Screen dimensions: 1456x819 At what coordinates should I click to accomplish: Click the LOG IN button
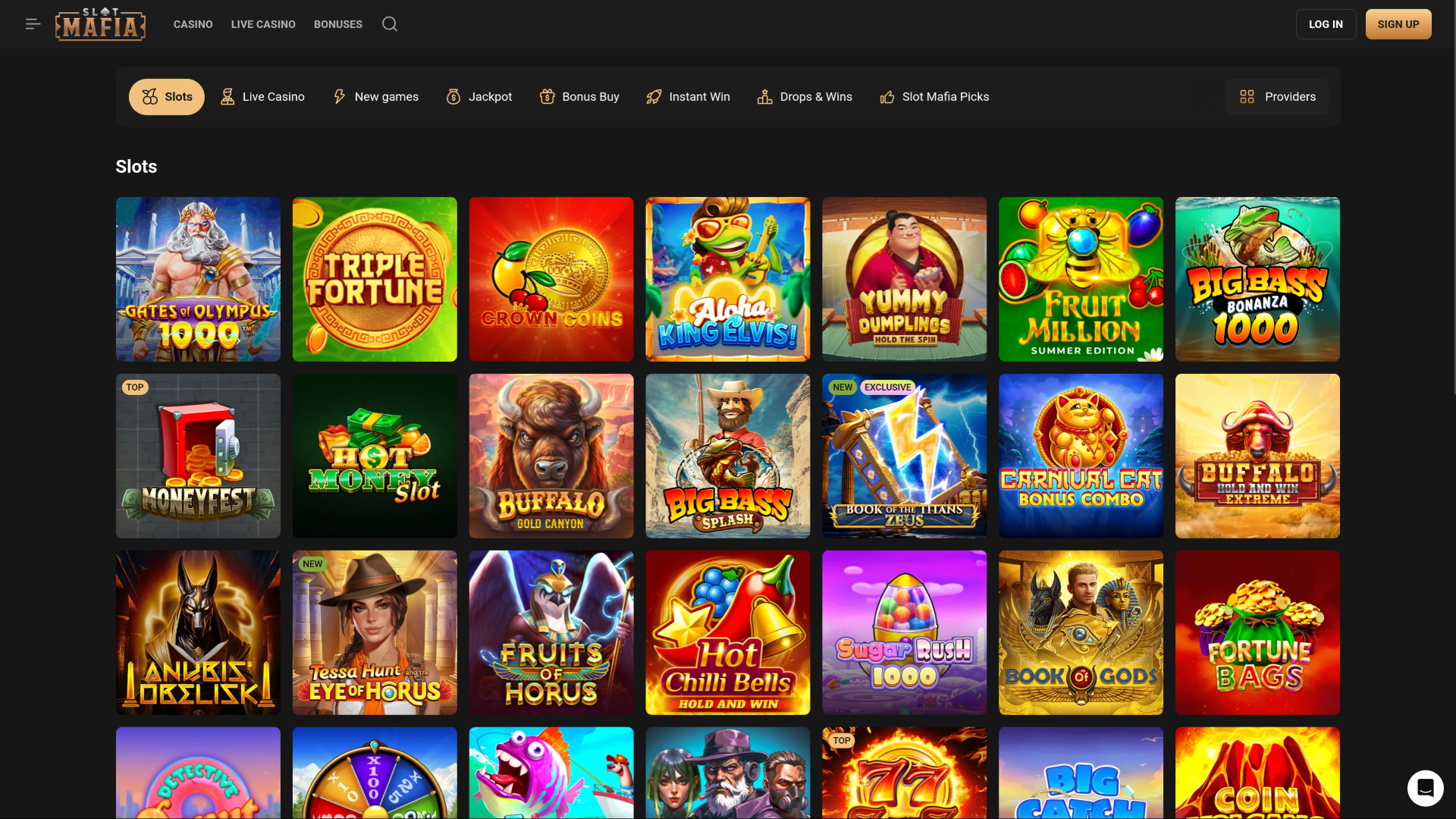pyautogui.click(x=1325, y=24)
